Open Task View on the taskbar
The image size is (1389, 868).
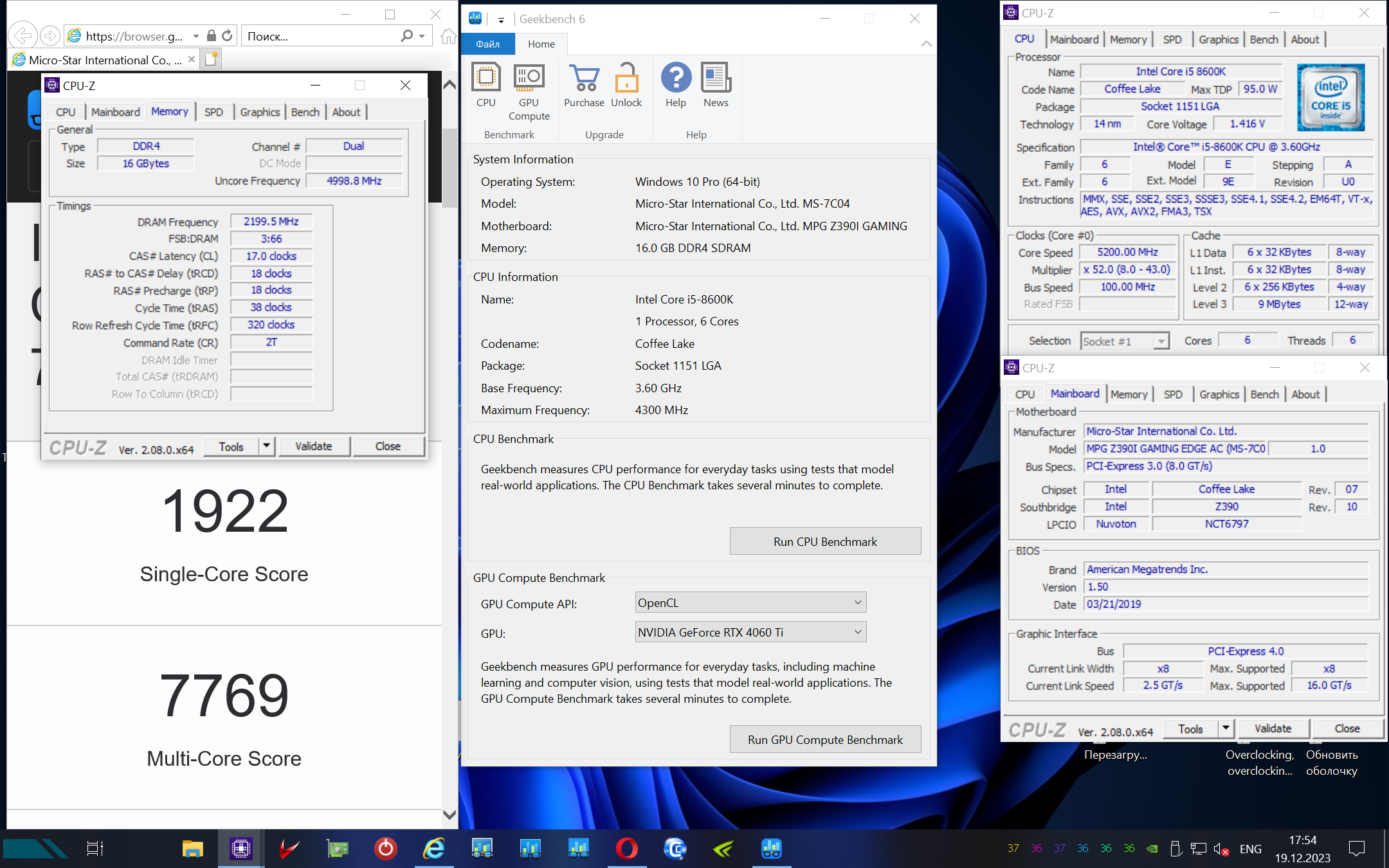coord(95,849)
